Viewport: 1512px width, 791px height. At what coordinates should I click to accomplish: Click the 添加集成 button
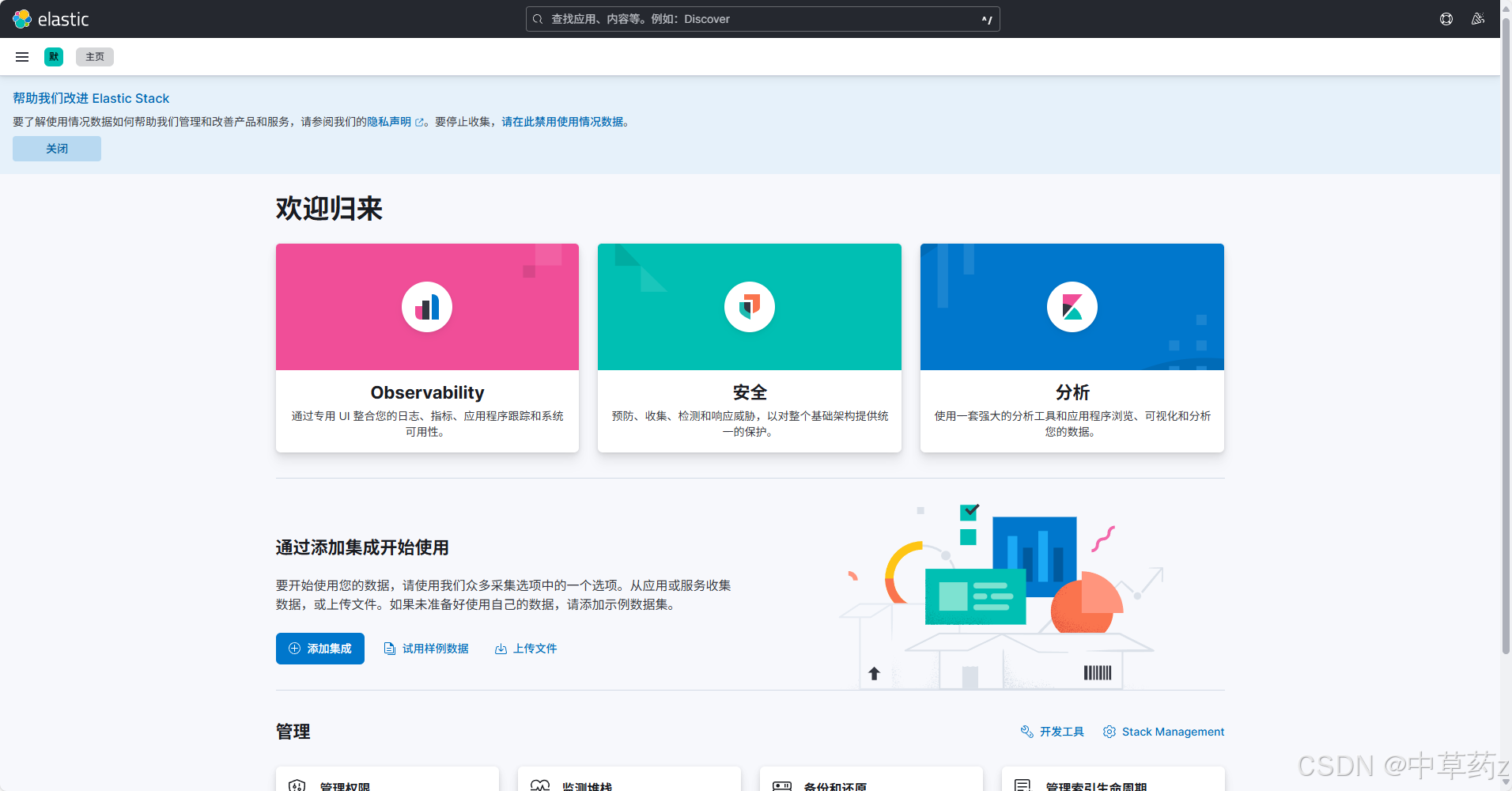point(320,649)
